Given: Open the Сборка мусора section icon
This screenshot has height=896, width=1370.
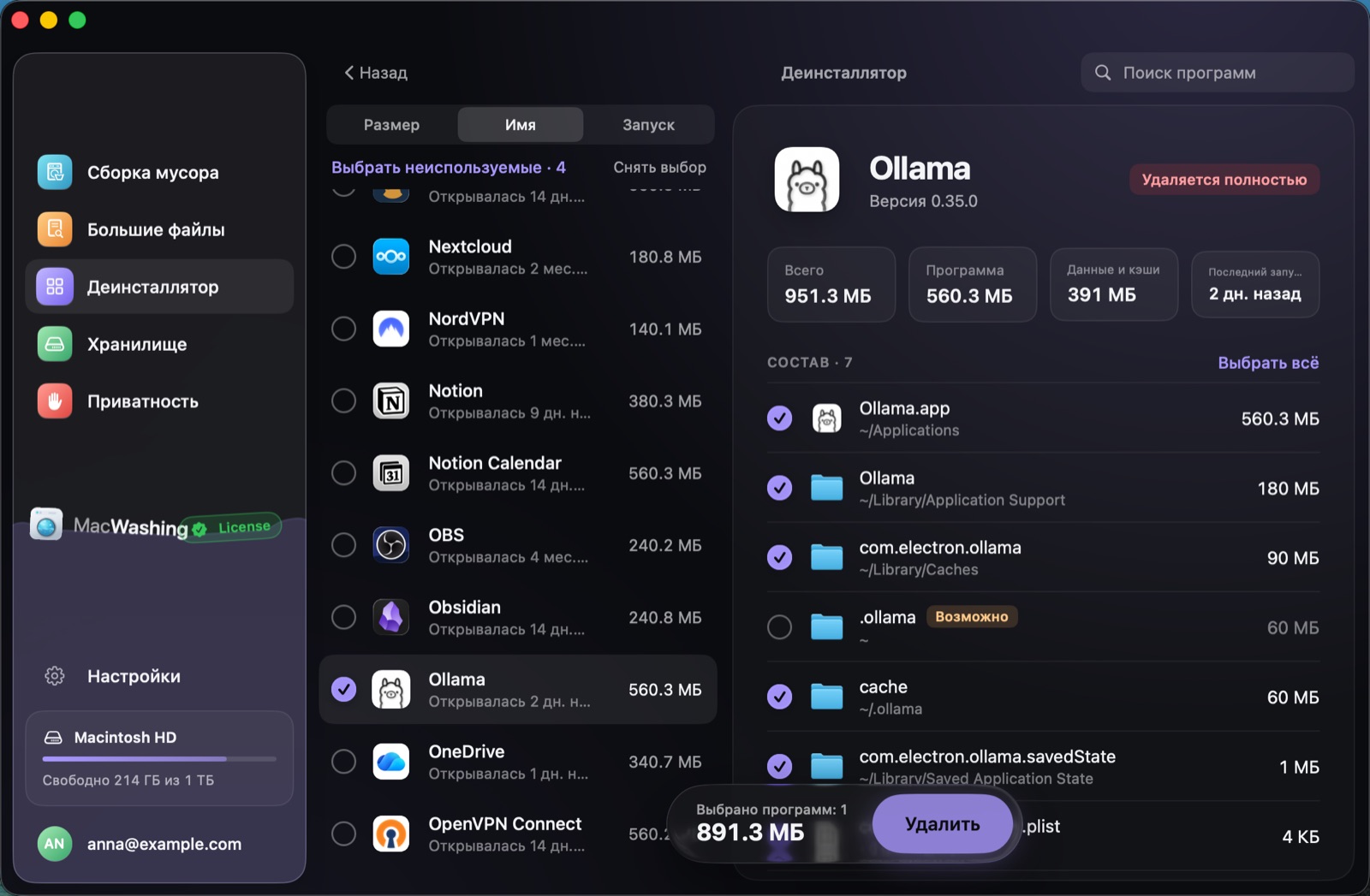Looking at the screenshot, I should coord(55,172).
